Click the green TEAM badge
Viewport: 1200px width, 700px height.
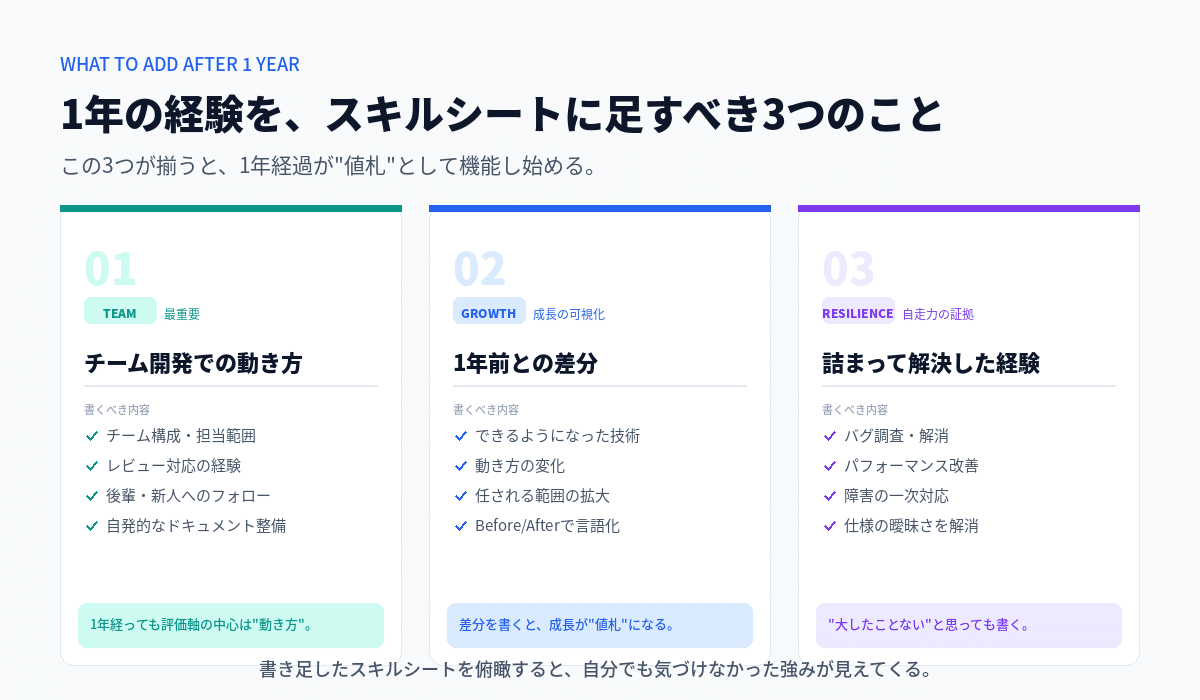coord(120,313)
